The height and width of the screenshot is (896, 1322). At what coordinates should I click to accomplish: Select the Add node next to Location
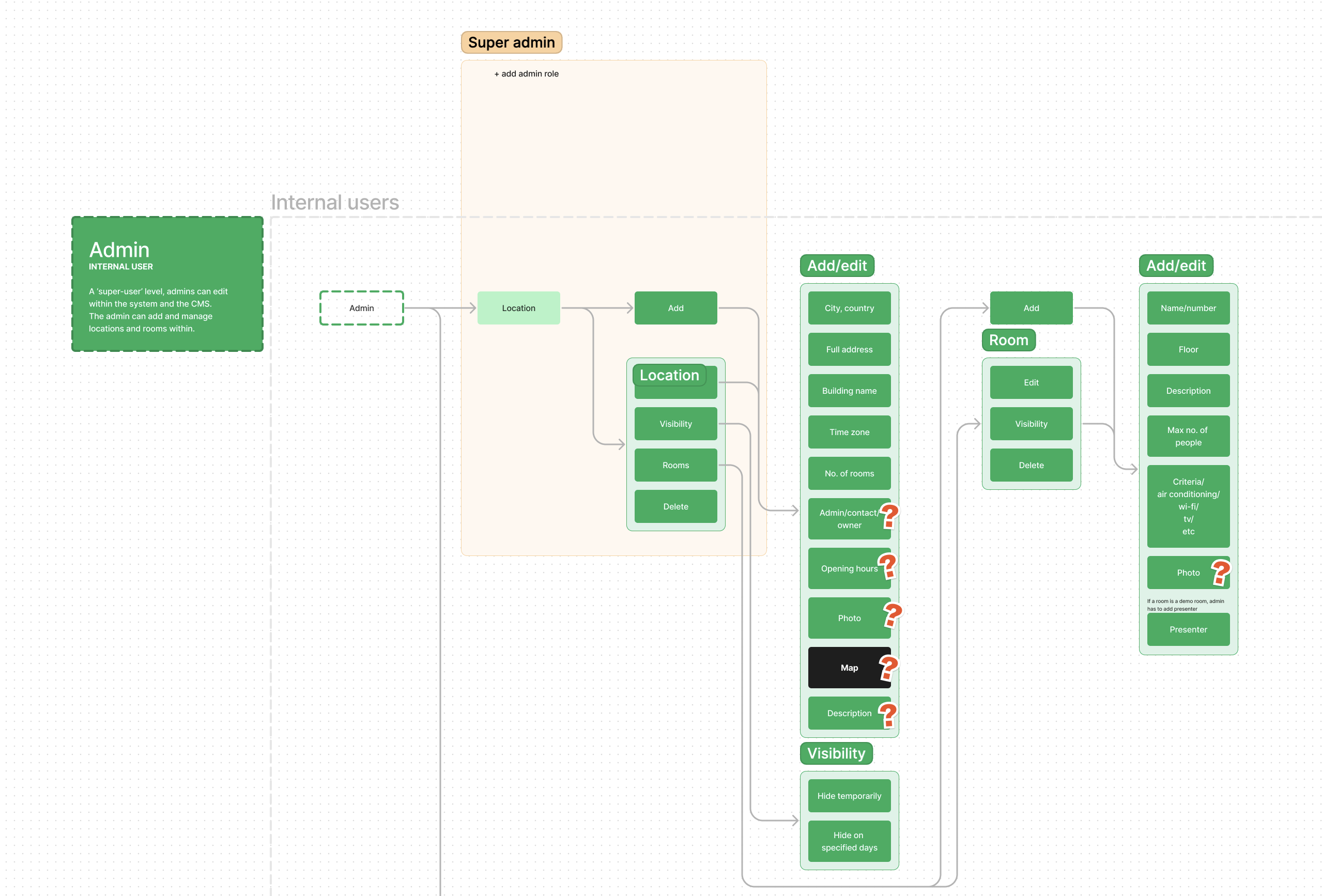point(676,308)
